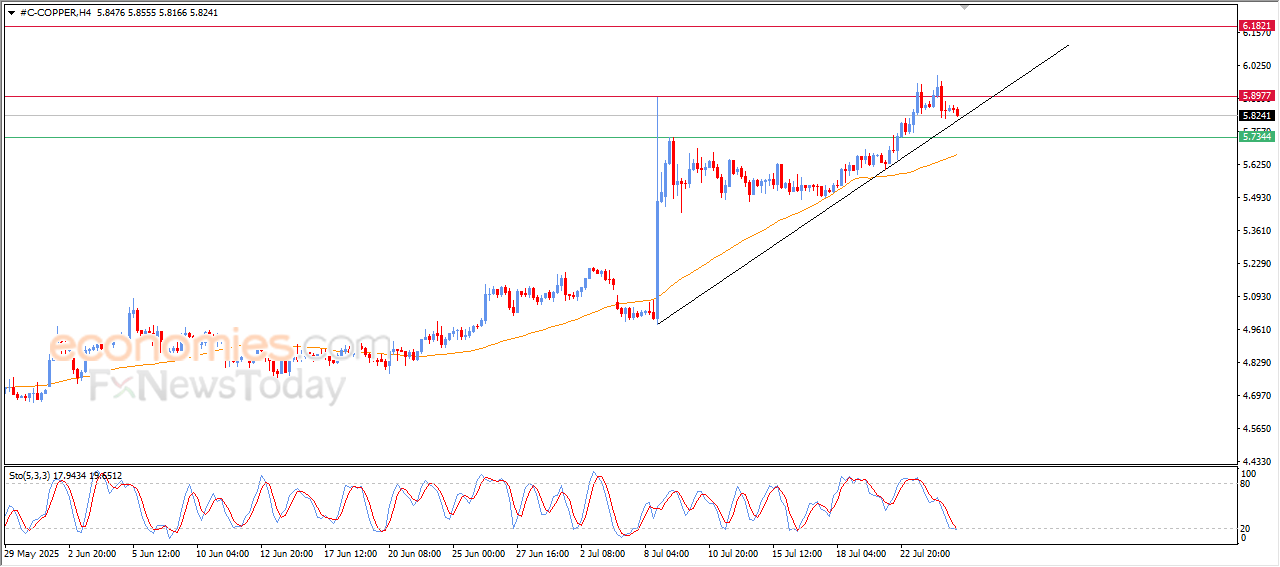Screen dimensions: 1280x567
Task: Click the 20 level label of the stochastic
Action: tap(1246, 528)
